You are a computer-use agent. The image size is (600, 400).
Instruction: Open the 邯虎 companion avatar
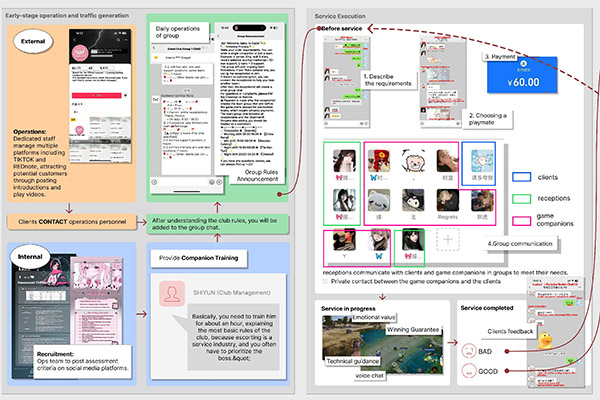pos(482,200)
